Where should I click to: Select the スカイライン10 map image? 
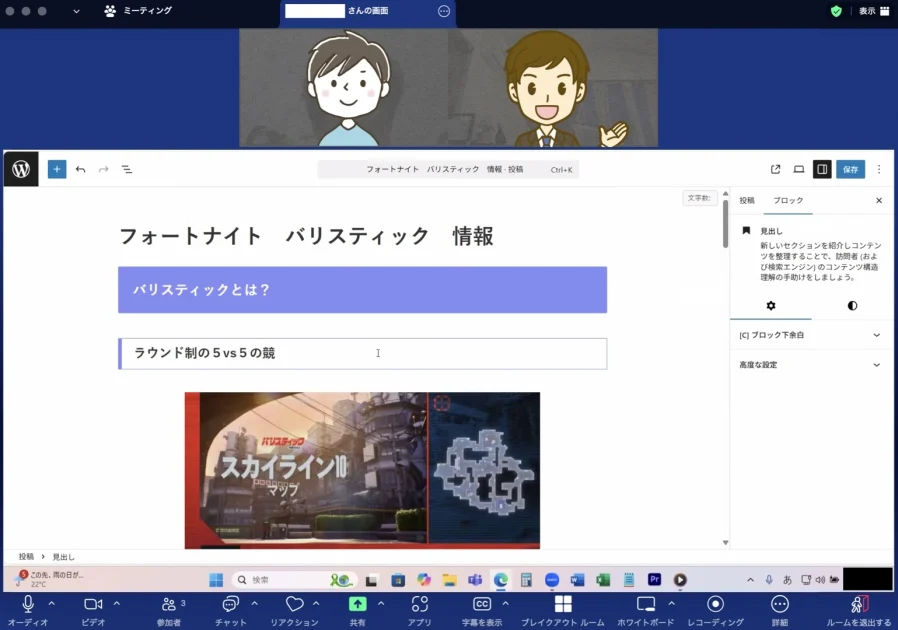pyautogui.click(x=362, y=470)
